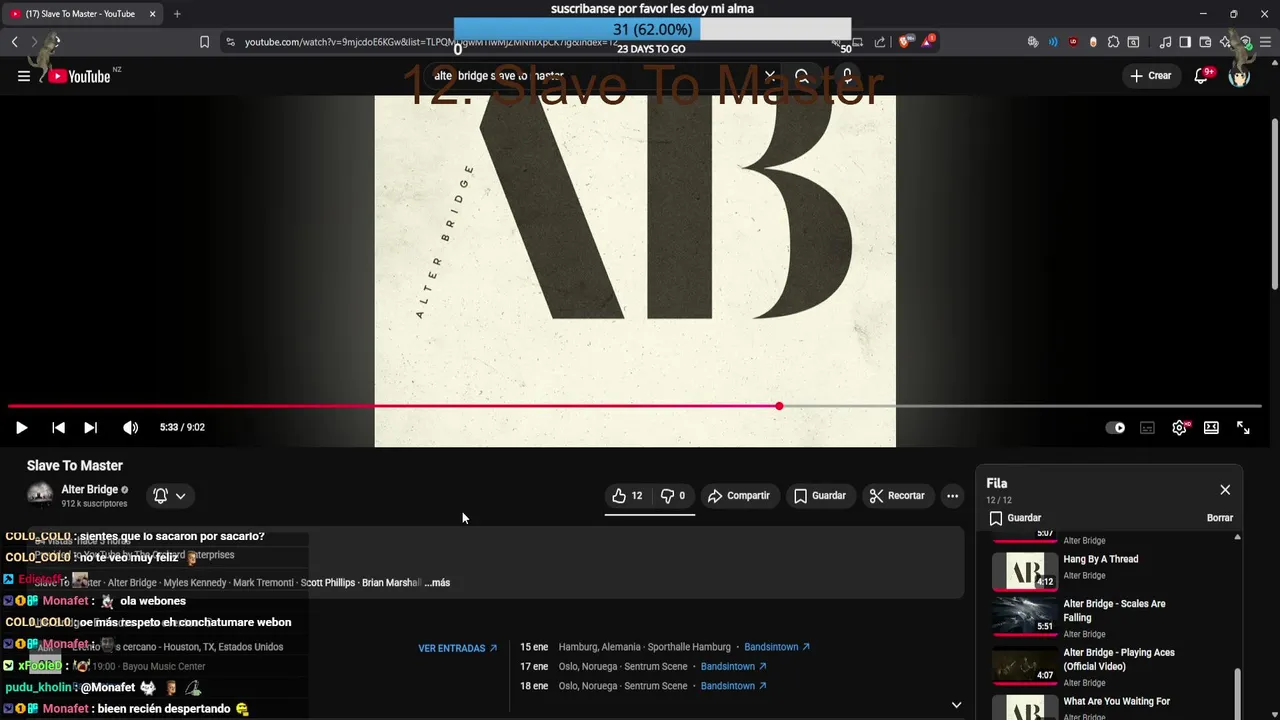Image resolution: width=1280 pixels, height=720 pixels.
Task: Open the account avatar menu
Action: (x=1239, y=76)
